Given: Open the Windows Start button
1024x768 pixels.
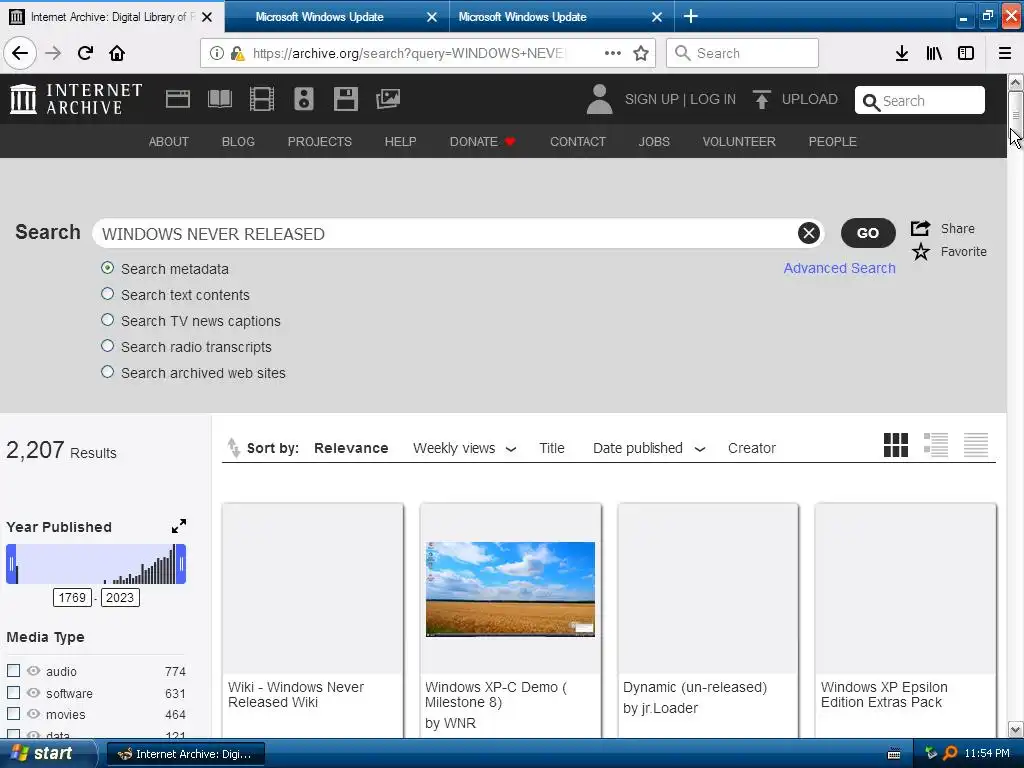Looking at the screenshot, I should pos(46,754).
